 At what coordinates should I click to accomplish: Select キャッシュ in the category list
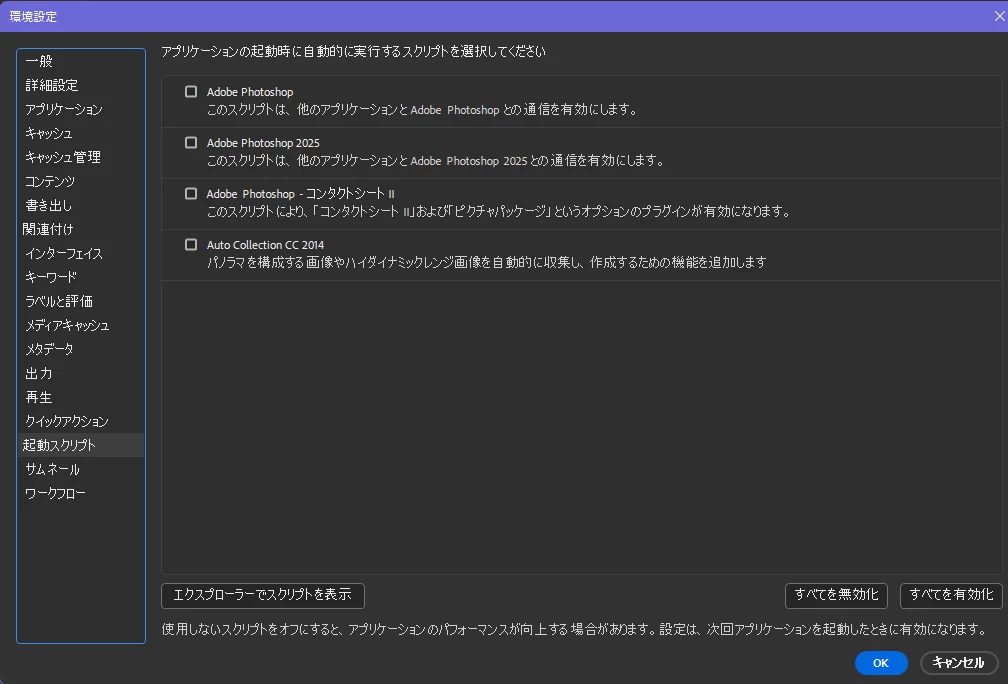[81, 133]
